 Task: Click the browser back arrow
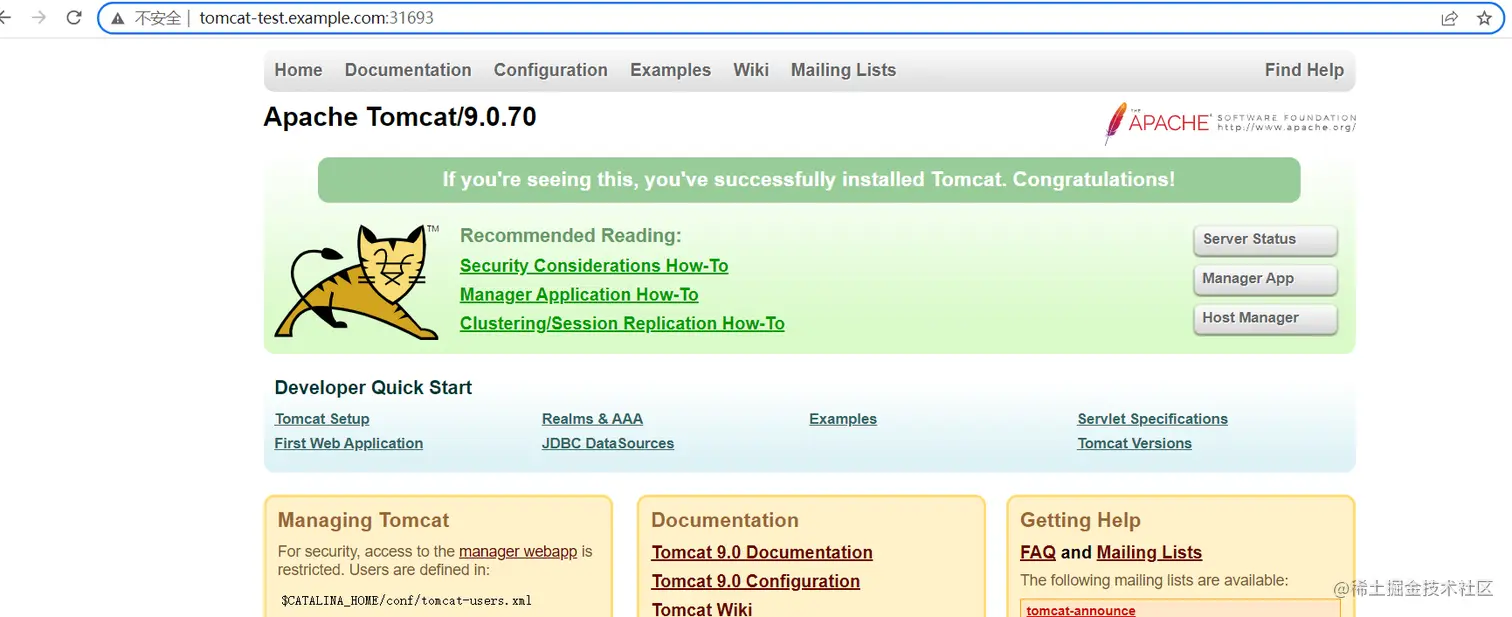coord(5,18)
